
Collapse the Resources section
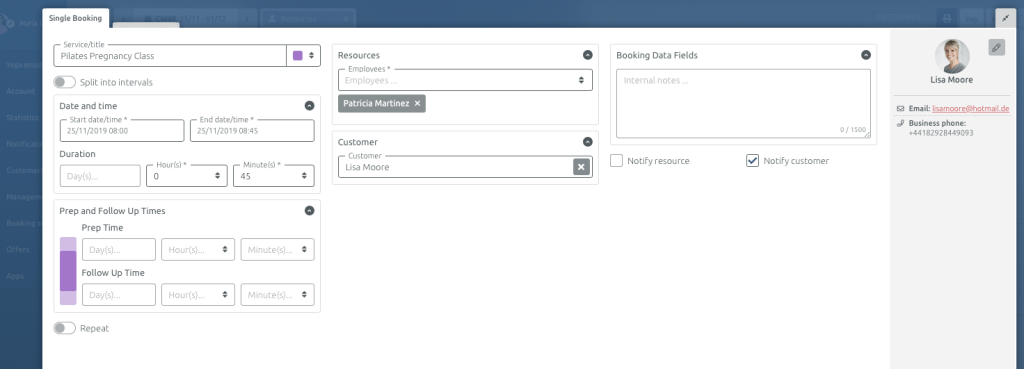coord(588,55)
